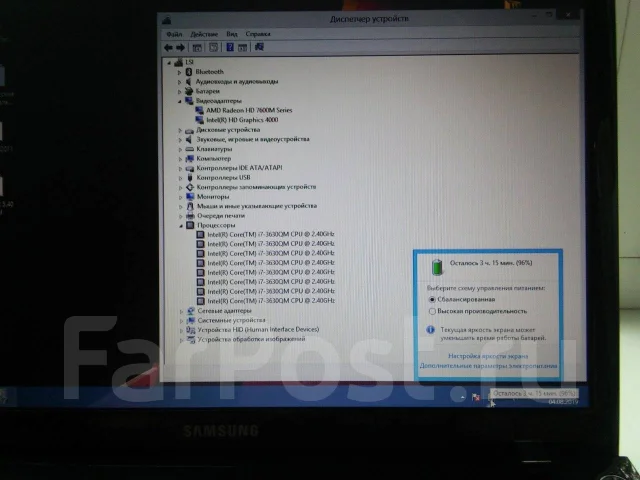Click the scan for hardware changes icon

point(259,47)
